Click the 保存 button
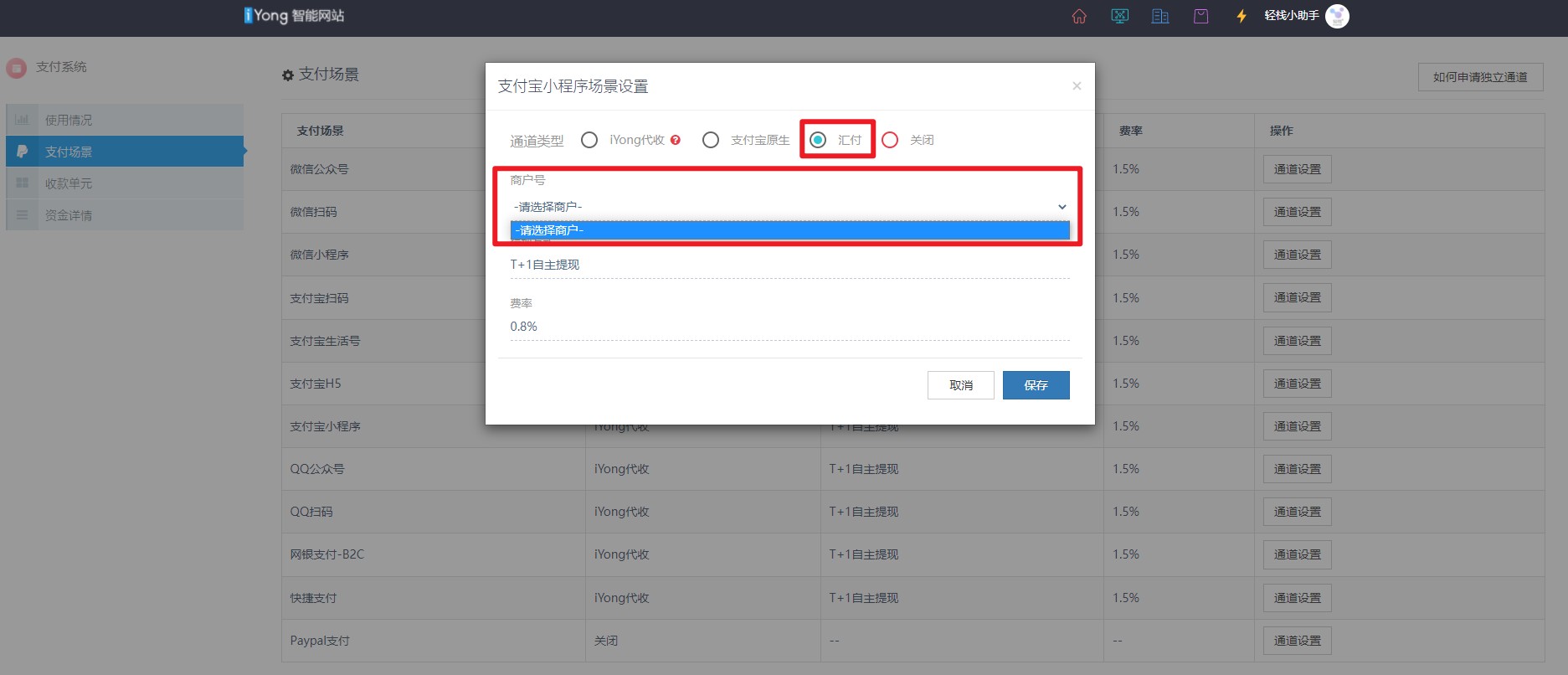The image size is (1568, 675). click(1036, 385)
